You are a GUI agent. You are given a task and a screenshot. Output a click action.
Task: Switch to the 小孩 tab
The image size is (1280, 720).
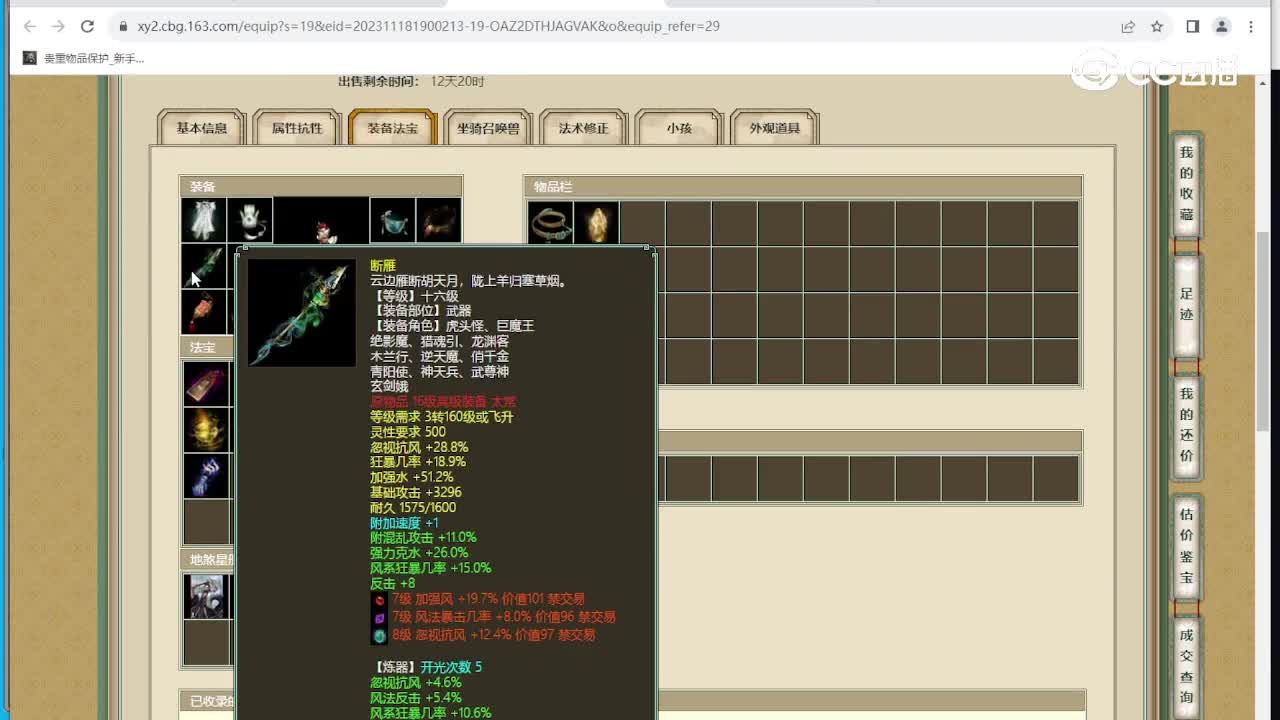[x=679, y=128]
